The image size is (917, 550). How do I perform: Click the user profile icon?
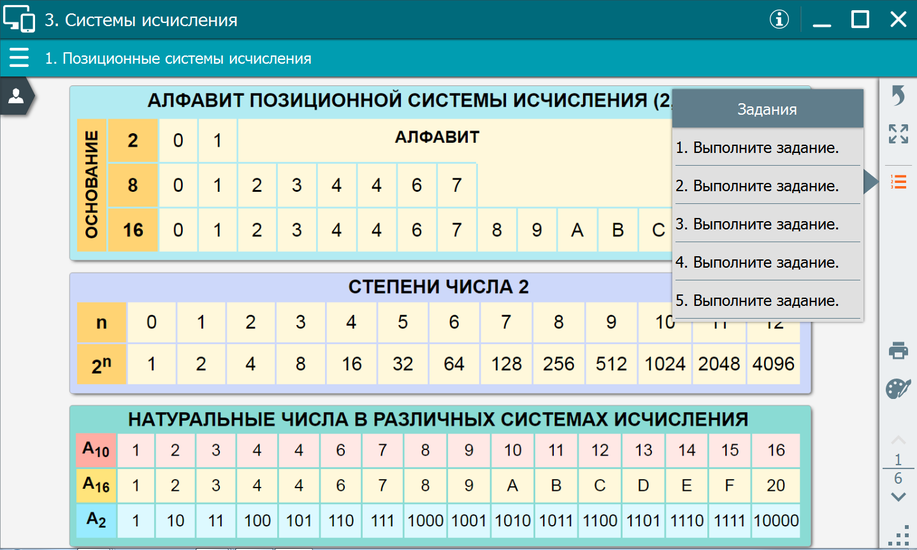[16, 96]
